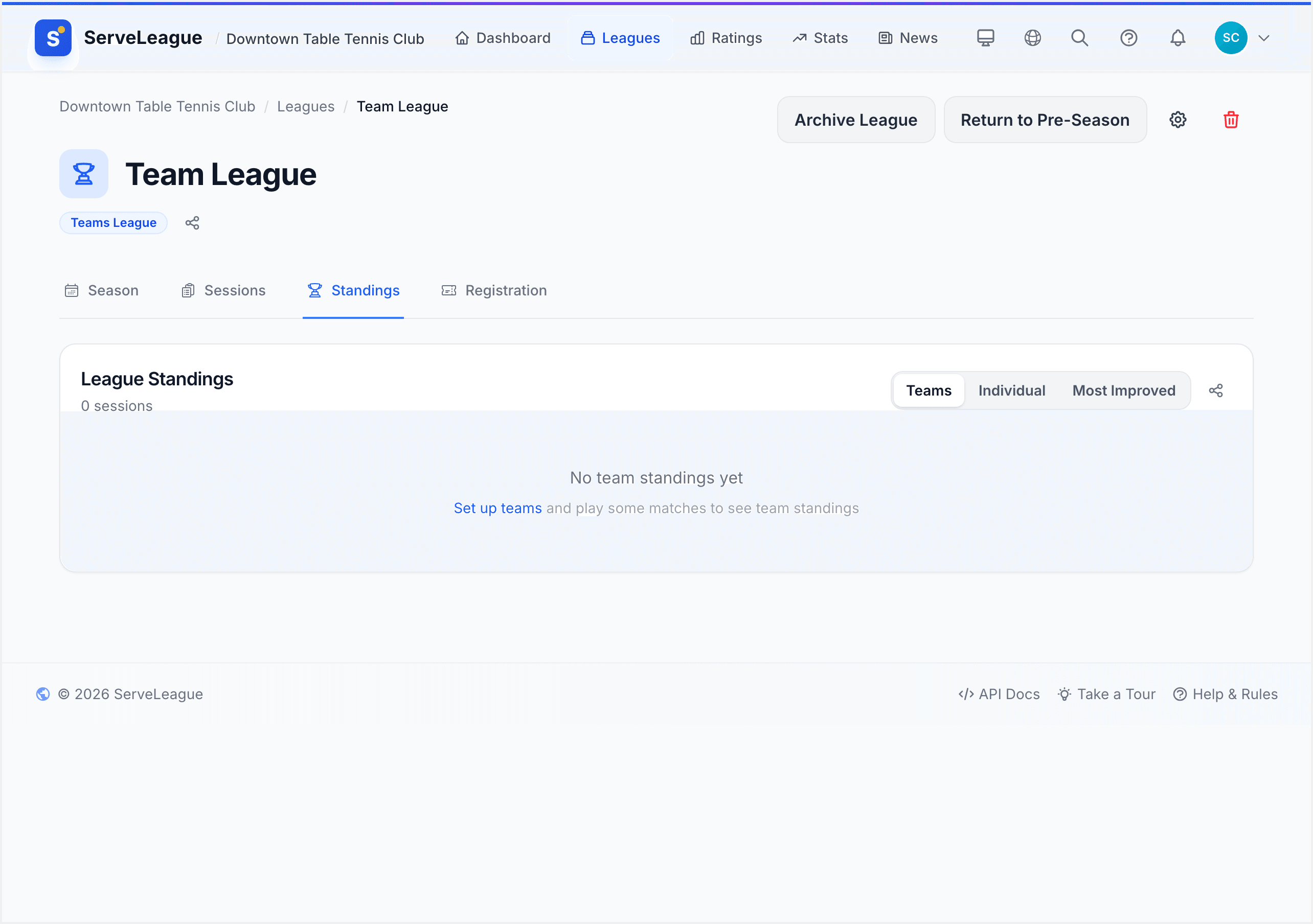Click the globe icon in the footer
This screenshot has height=924, width=1313.
43,694
